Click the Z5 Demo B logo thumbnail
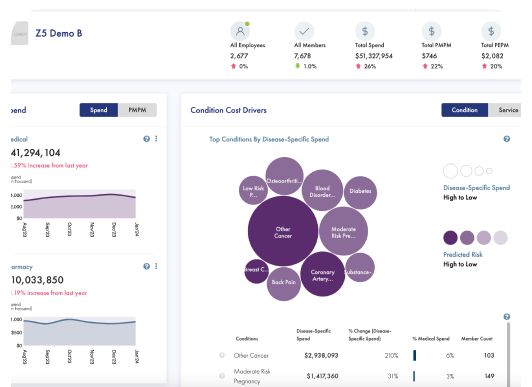This screenshot has width=532, height=387. 19,33
